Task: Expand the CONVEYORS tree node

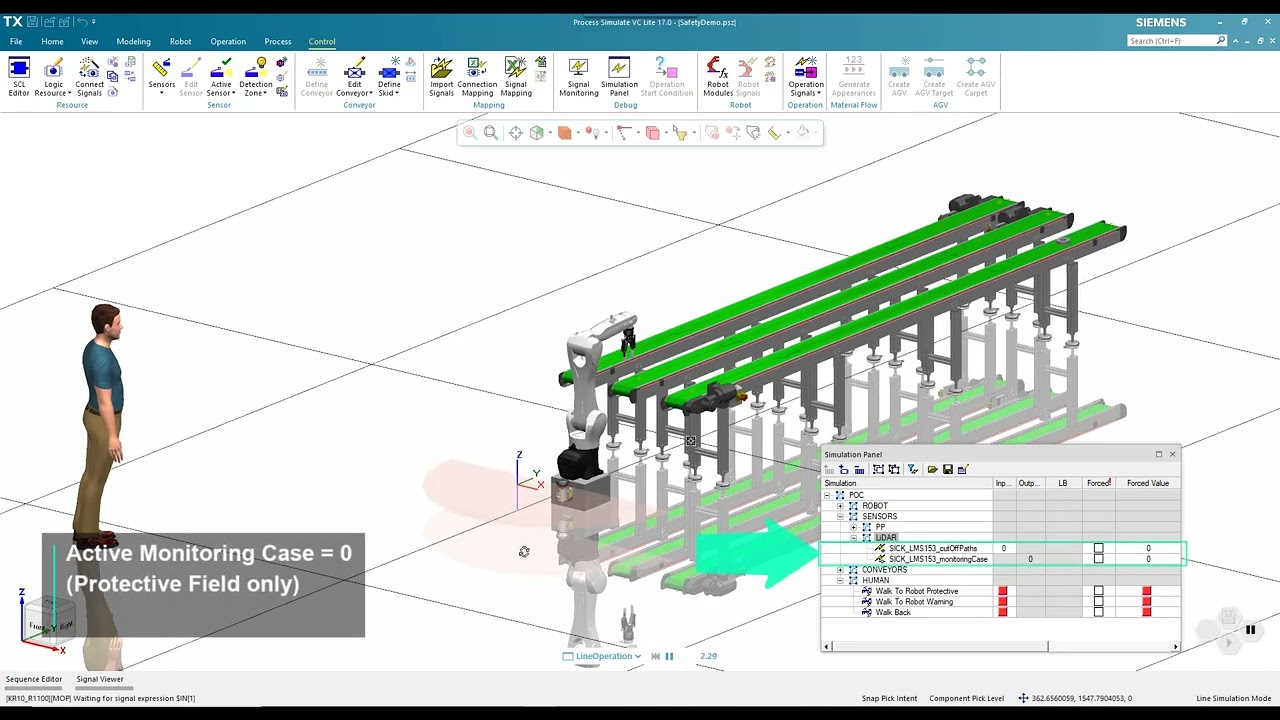Action: coord(840,570)
